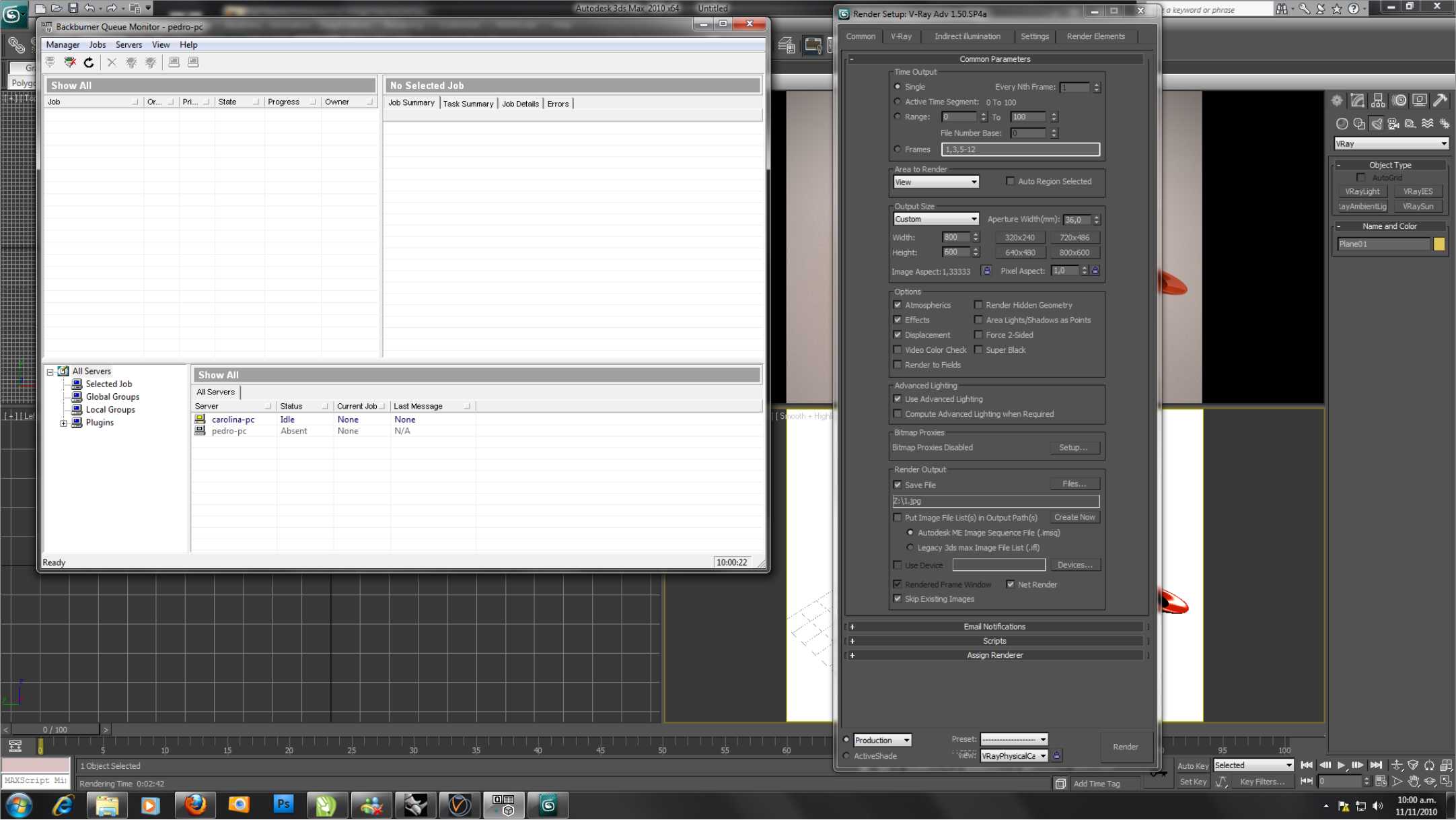
Task: Select the Active Time Segment radio button
Action: (897, 102)
